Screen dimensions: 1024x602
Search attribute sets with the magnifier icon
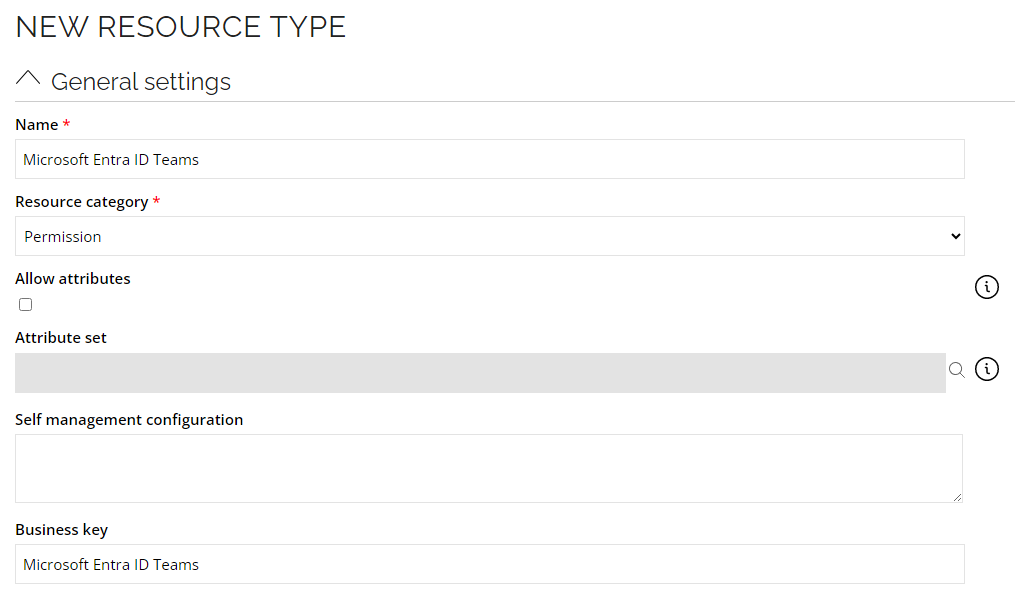pos(957,370)
